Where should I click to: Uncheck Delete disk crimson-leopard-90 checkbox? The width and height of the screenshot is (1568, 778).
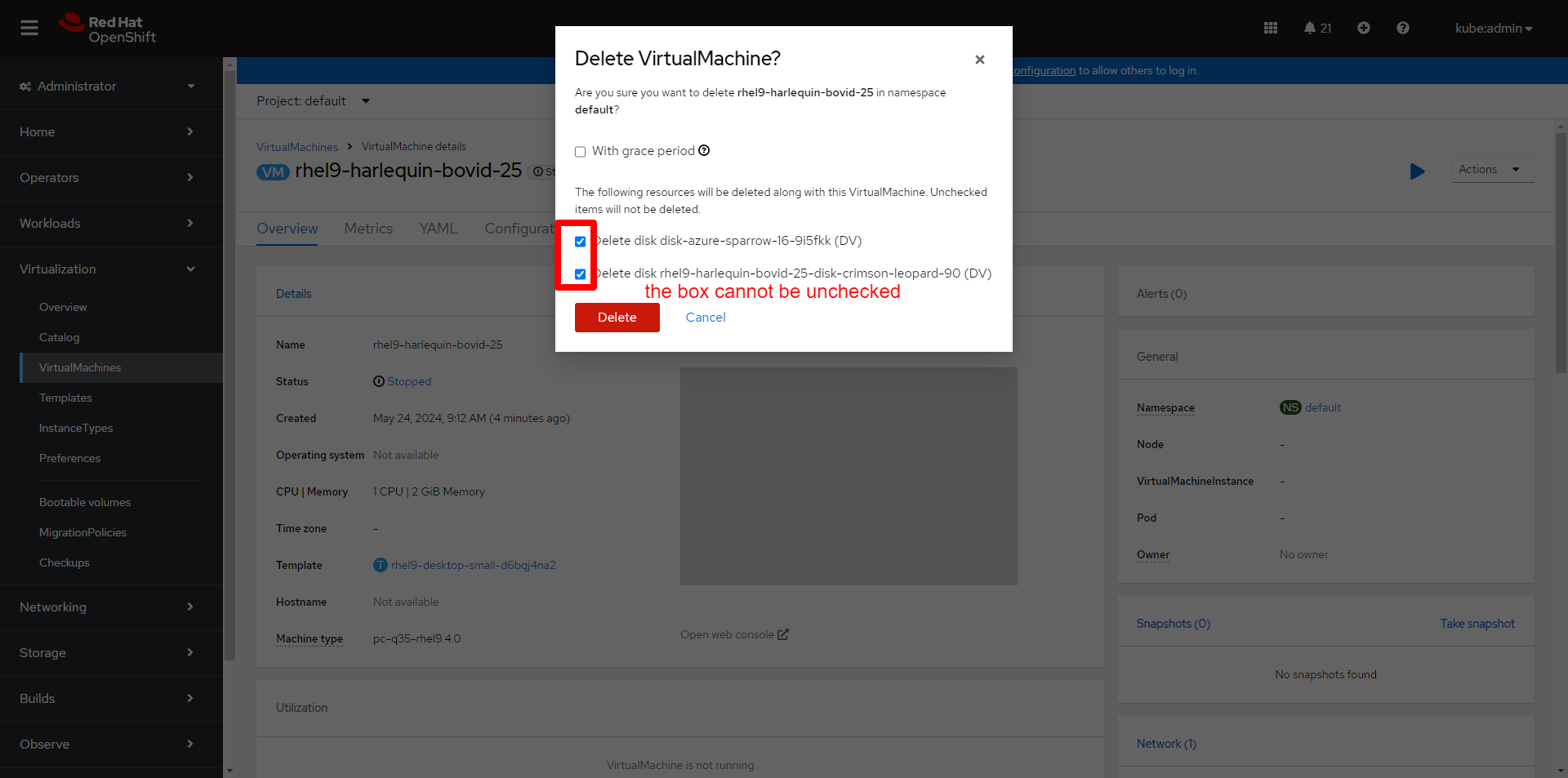(581, 274)
